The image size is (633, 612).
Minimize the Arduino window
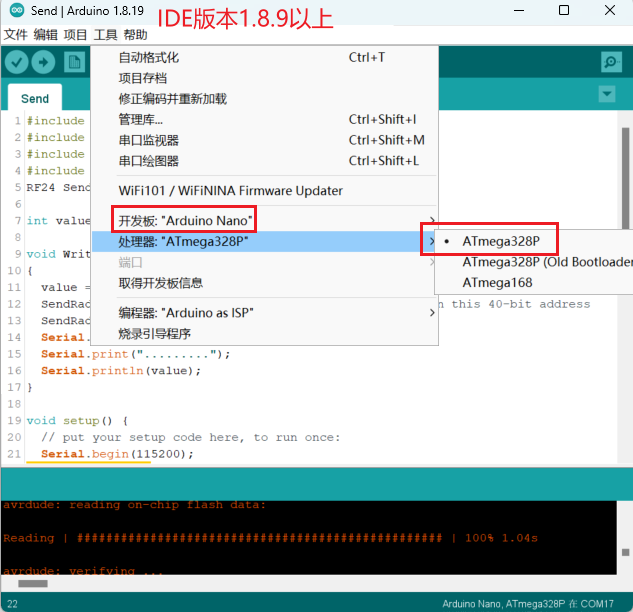(x=519, y=10)
